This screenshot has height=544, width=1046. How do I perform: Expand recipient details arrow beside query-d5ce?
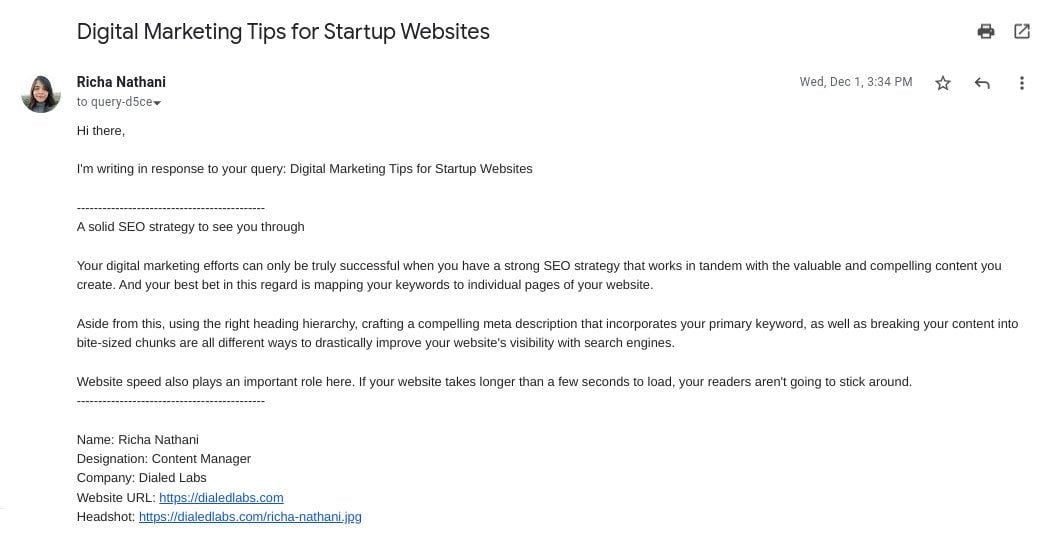point(157,103)
